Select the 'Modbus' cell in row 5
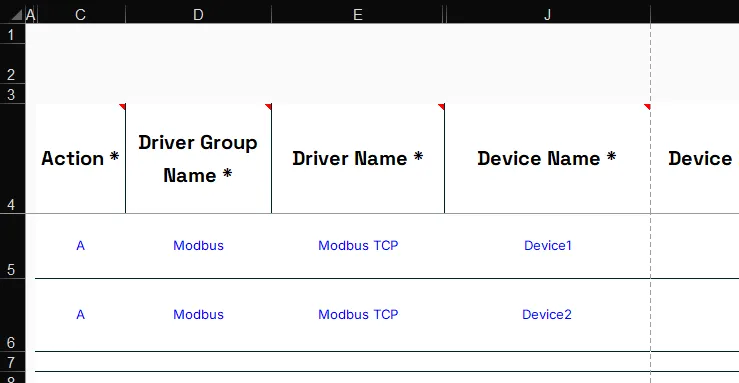 (198, 246)
